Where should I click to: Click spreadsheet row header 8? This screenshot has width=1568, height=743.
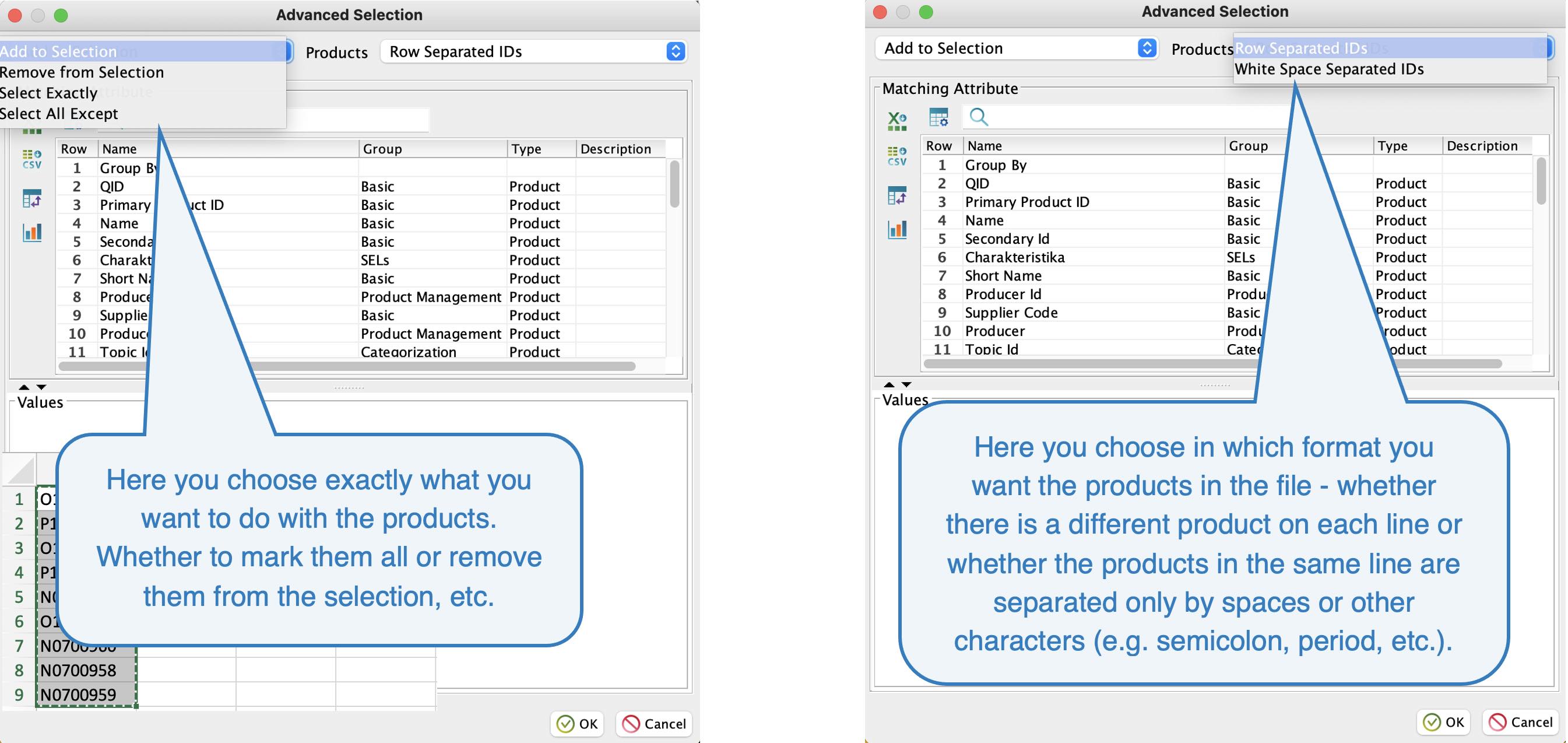pos(19,670)
